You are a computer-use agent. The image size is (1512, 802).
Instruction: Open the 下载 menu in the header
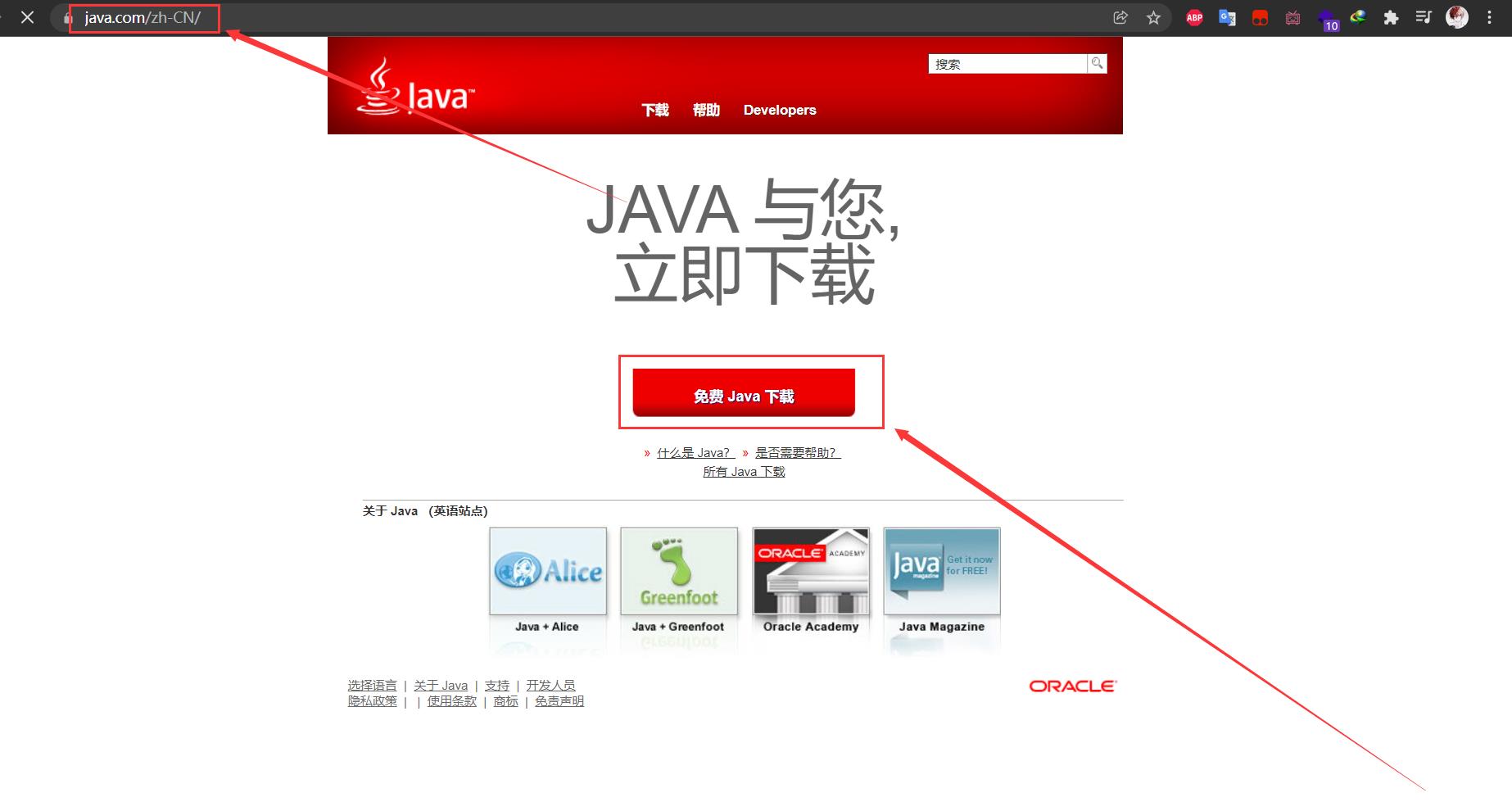coord(655,110)
